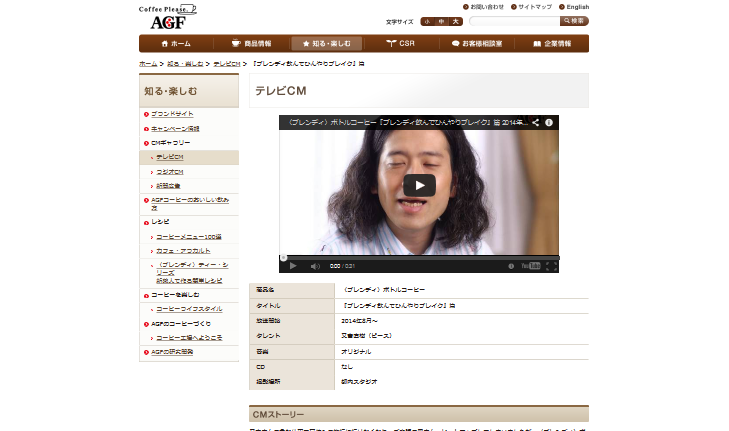Open キャンペーン情報 in the sidebar
Viewport: 729px width, 431px height.
[x=175, y=129]
